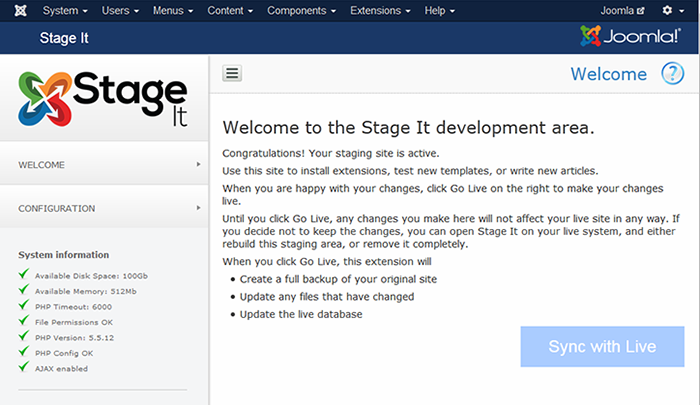Open the Help menu
The image size is (700, 405).
(x=439, y=10)
